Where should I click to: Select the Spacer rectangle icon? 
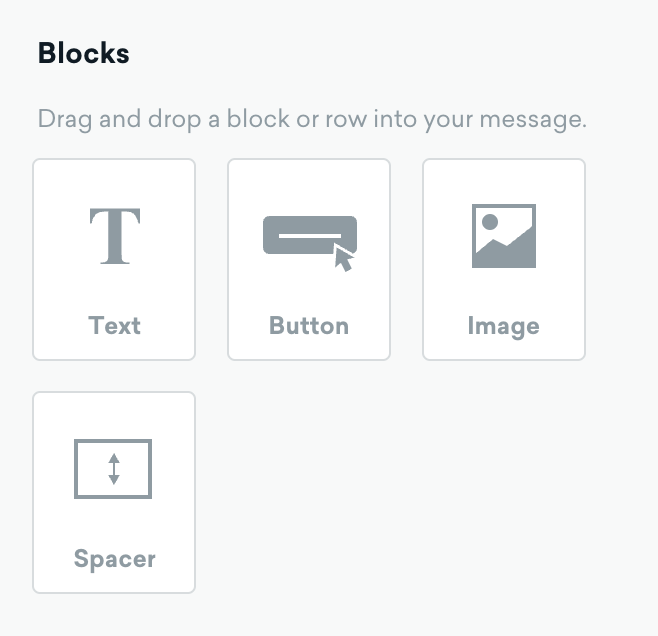point(113,469)
